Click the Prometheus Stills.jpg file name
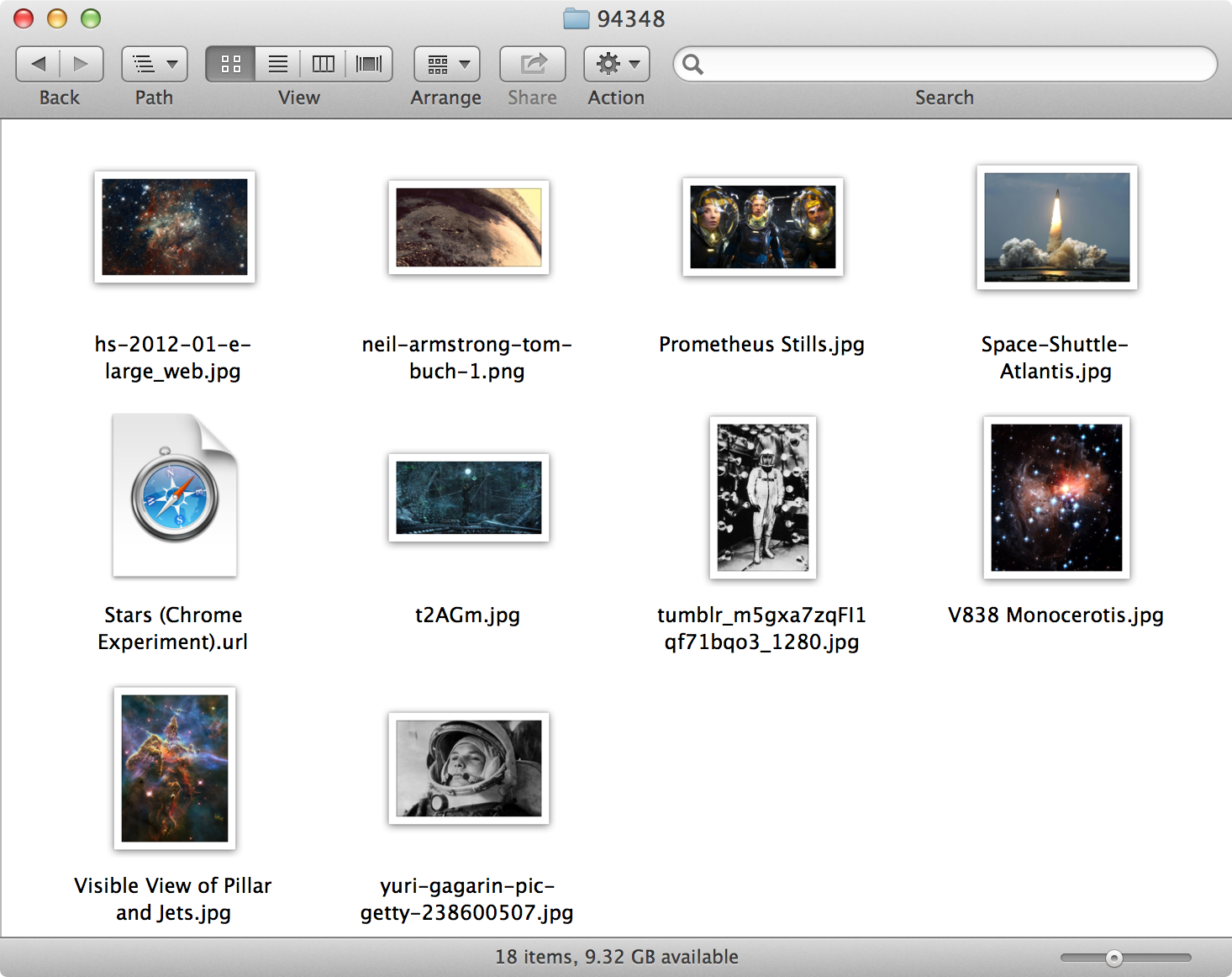Image resolution: width=1232 pixels, height=977 pixels. click(x=762, y=344)
